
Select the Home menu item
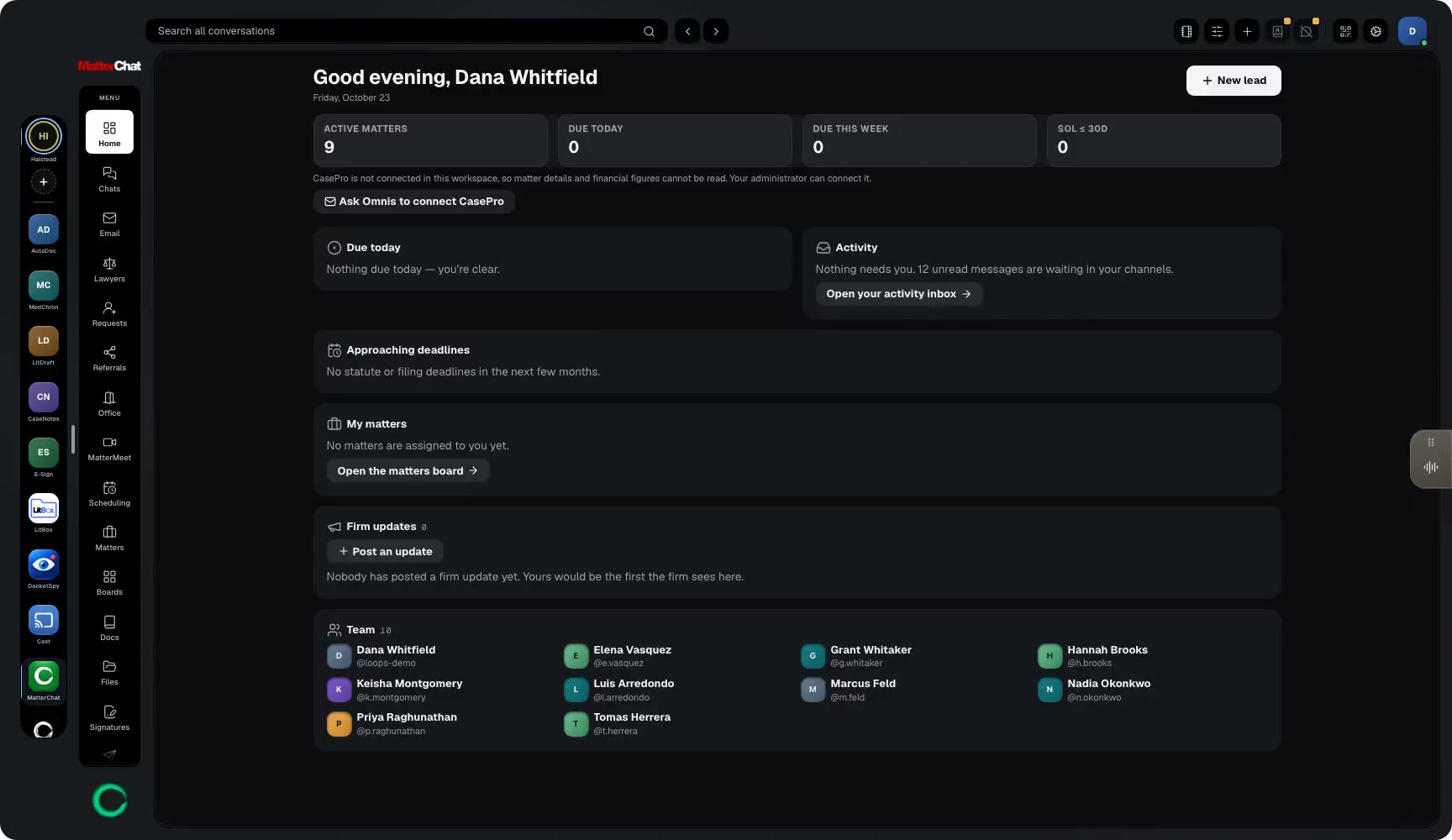click(x=109, y=132)
